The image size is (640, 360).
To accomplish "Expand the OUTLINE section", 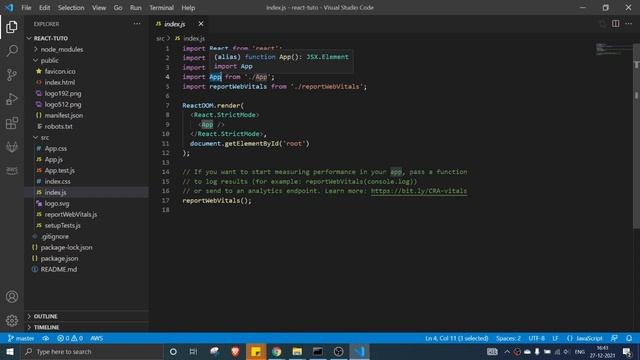I will point(45,316).
